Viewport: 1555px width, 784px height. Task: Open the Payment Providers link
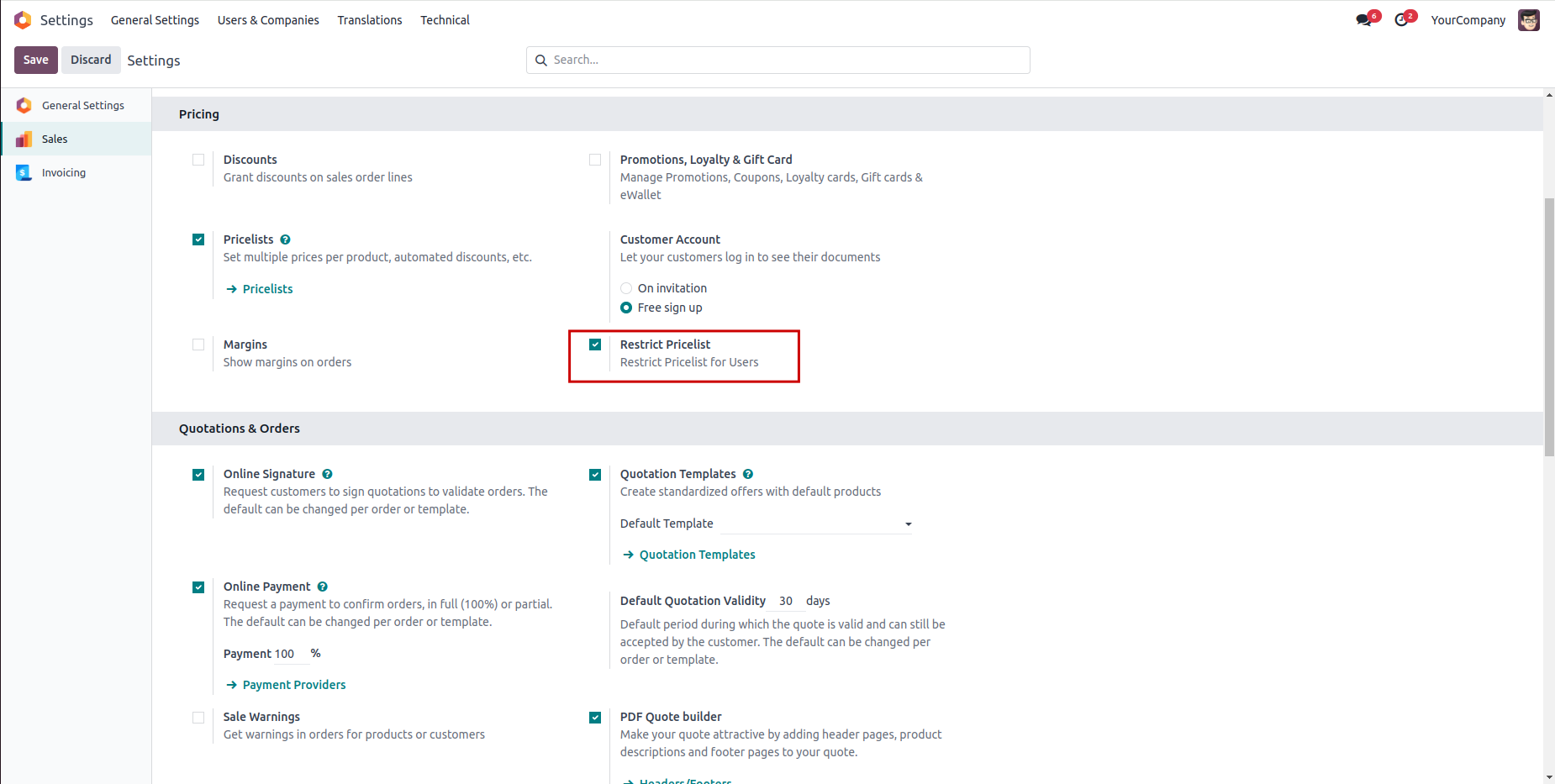(x=294, y=685)
